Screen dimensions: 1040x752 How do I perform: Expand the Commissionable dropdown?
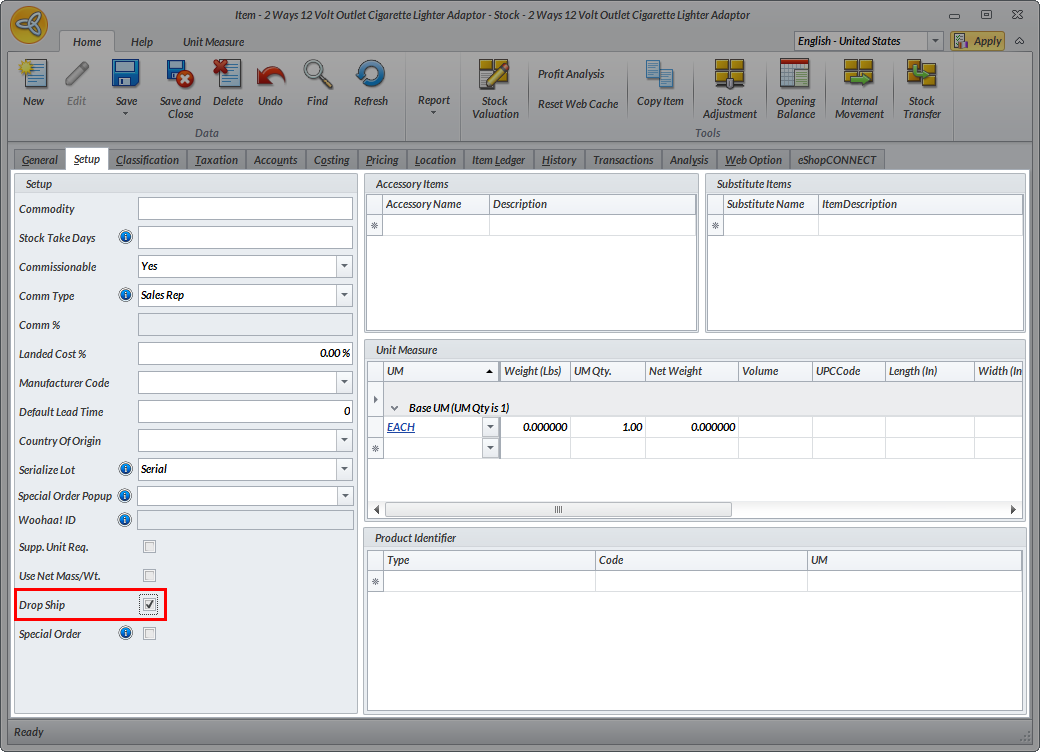(x=344, y=267)
